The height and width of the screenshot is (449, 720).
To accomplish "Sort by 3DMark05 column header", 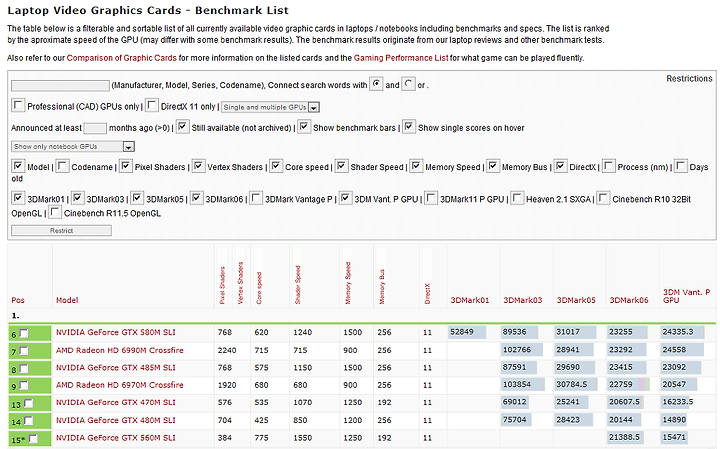I will point(576,300).
